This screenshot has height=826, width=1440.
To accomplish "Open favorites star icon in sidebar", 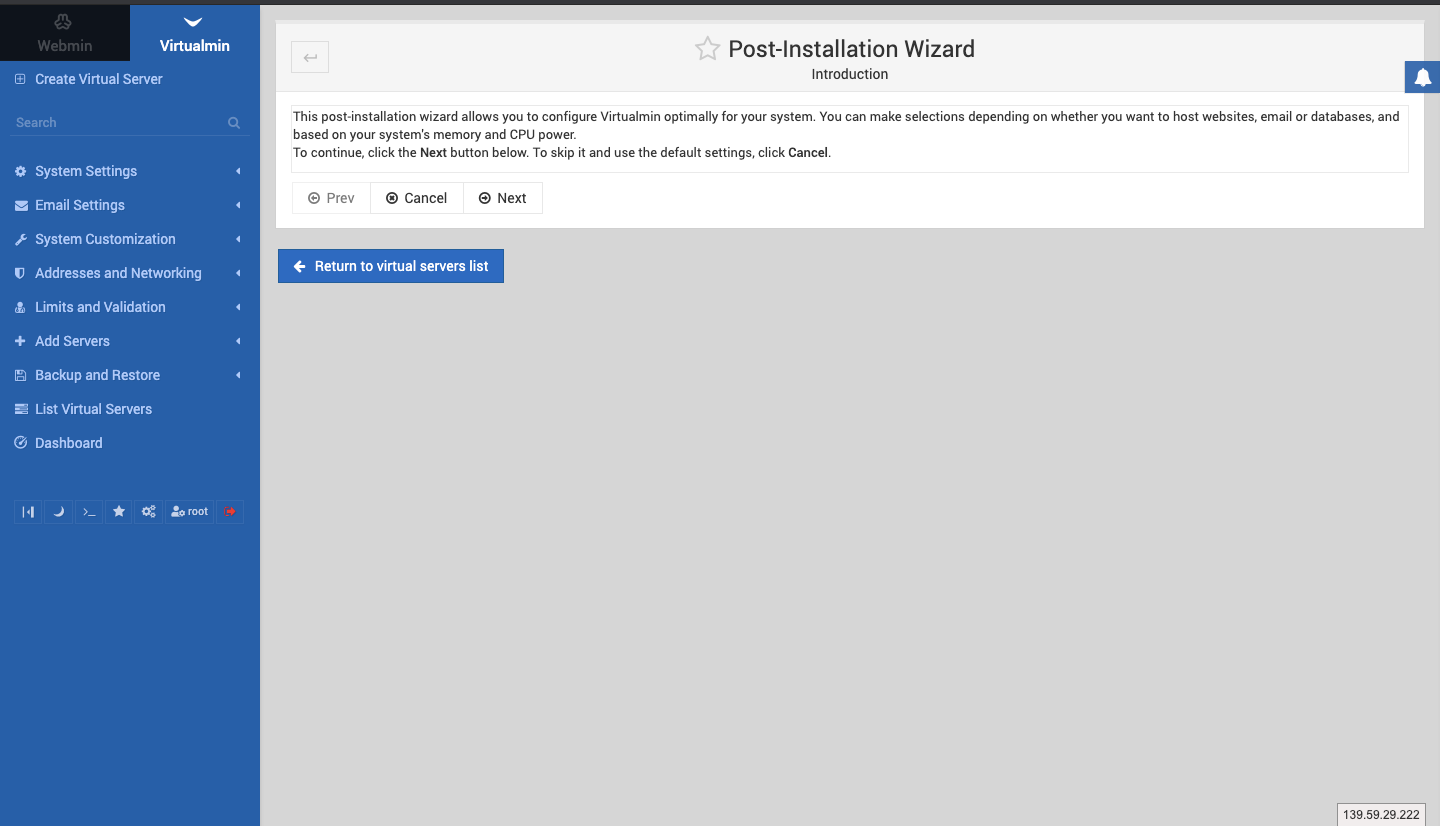I will click(x=119, y=512).
